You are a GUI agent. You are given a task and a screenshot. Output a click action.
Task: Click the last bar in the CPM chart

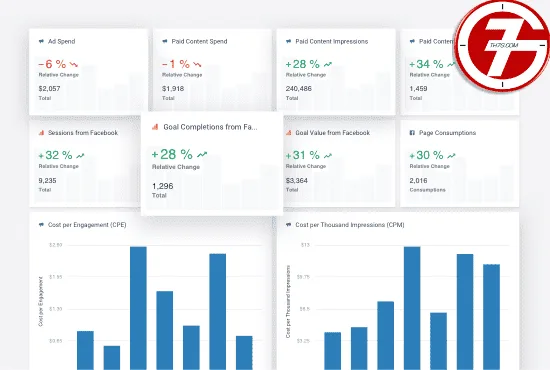click(491, 317)
